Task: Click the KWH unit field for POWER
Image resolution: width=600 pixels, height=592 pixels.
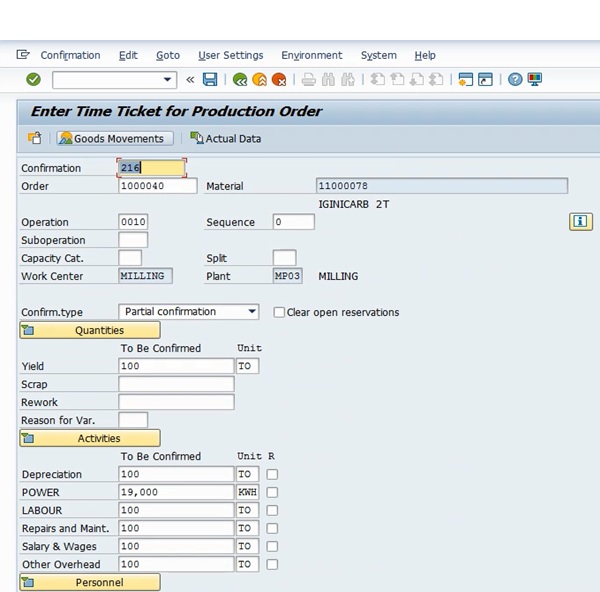Action: [248, 492]
